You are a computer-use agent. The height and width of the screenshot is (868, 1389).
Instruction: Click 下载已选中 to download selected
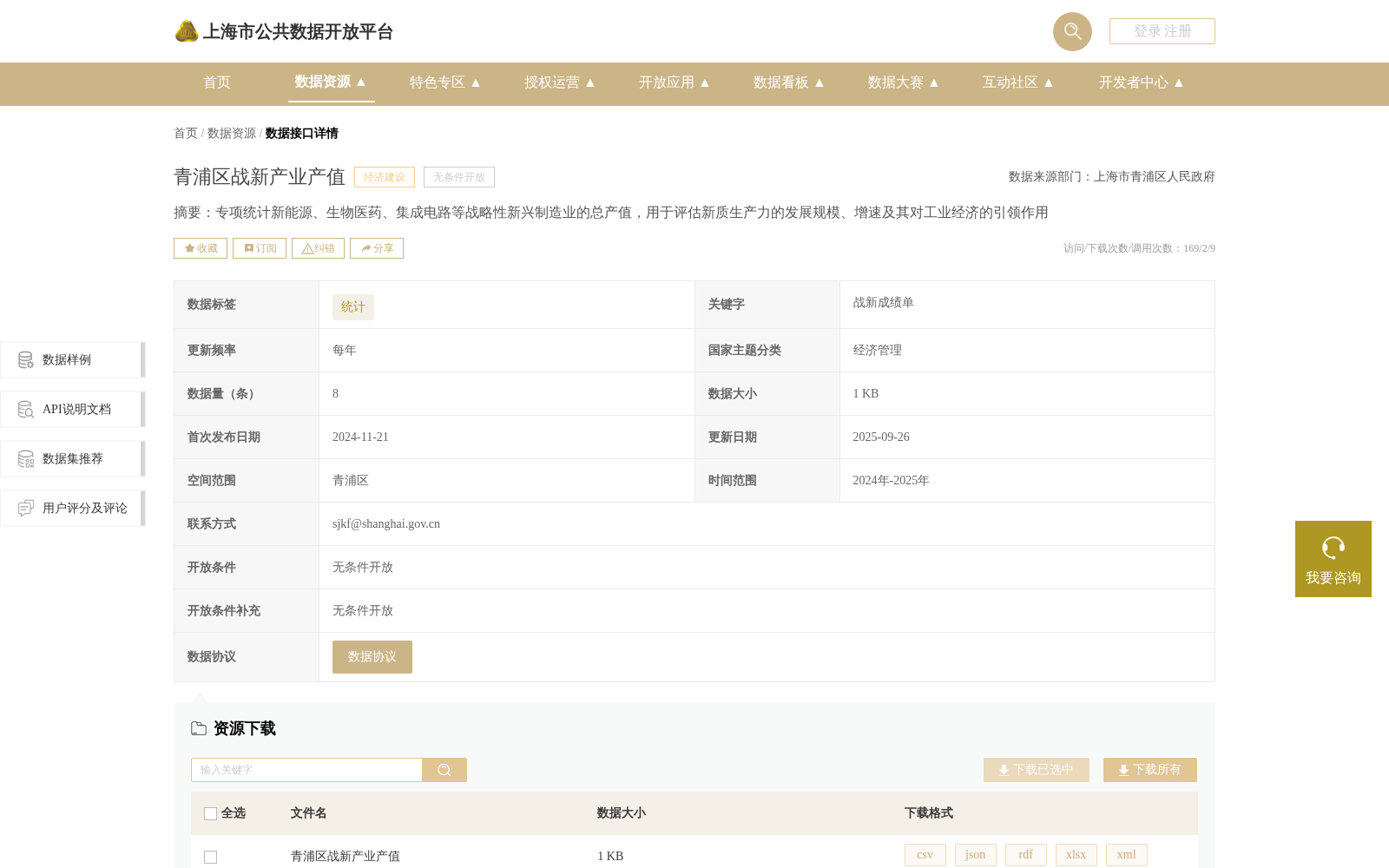(1037, 770)
